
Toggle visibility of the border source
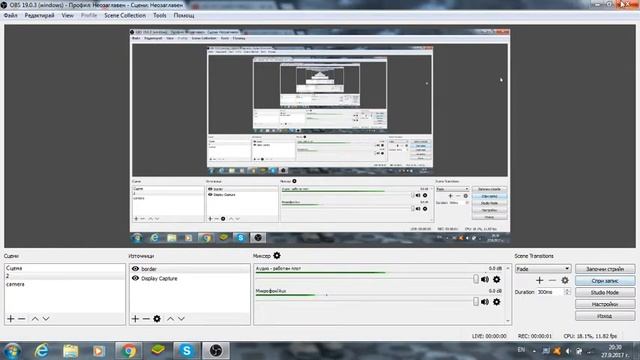point(136,269)
